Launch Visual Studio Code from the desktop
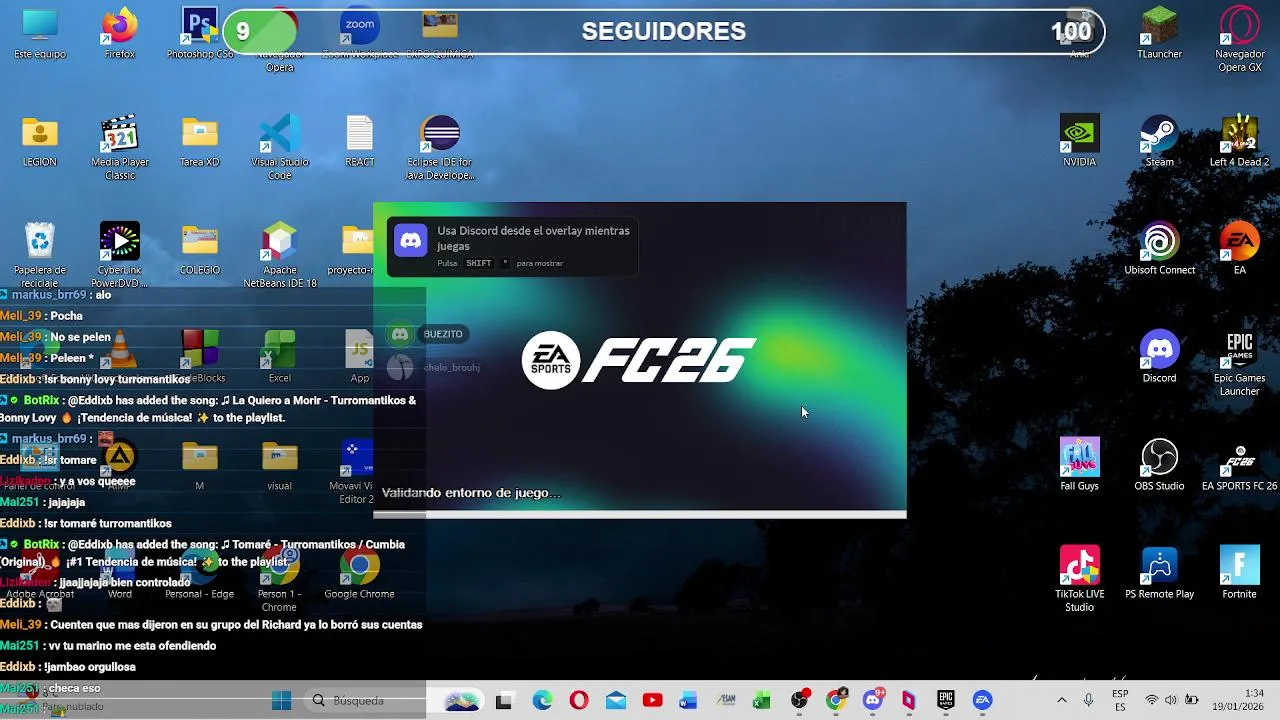1280x720 pixels. coord(280,148)
